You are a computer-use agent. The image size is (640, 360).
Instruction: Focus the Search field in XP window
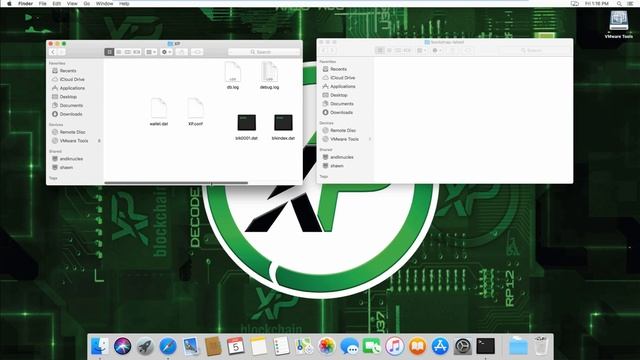(x=264, y=52)
